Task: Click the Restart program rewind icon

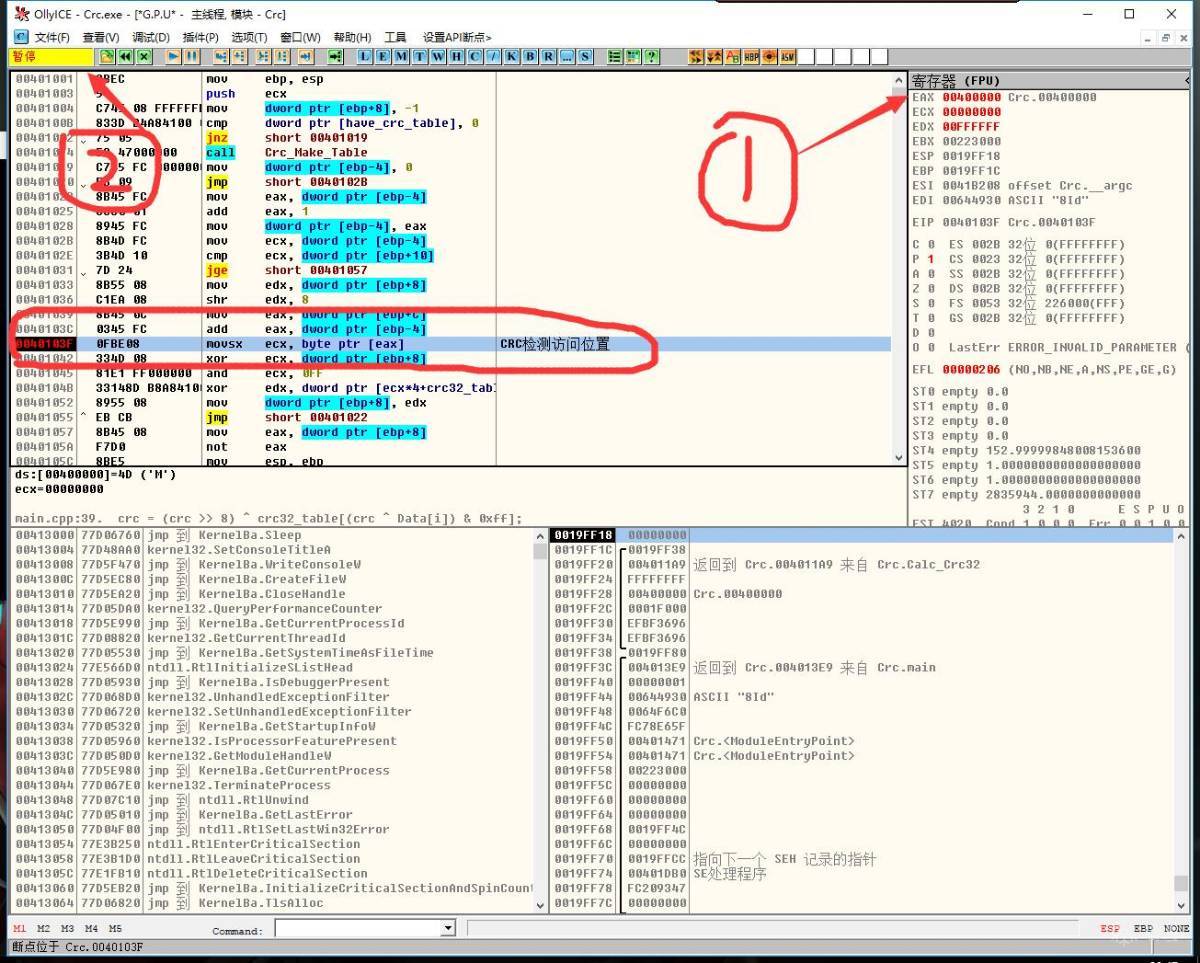Action: 125,56
